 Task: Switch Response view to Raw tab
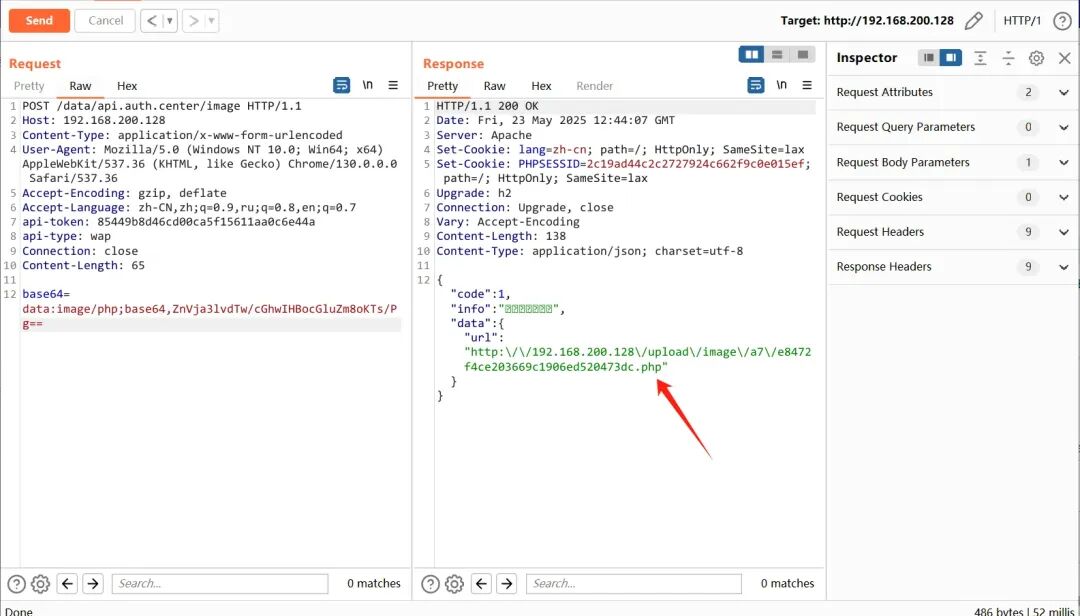click(494, 86)
